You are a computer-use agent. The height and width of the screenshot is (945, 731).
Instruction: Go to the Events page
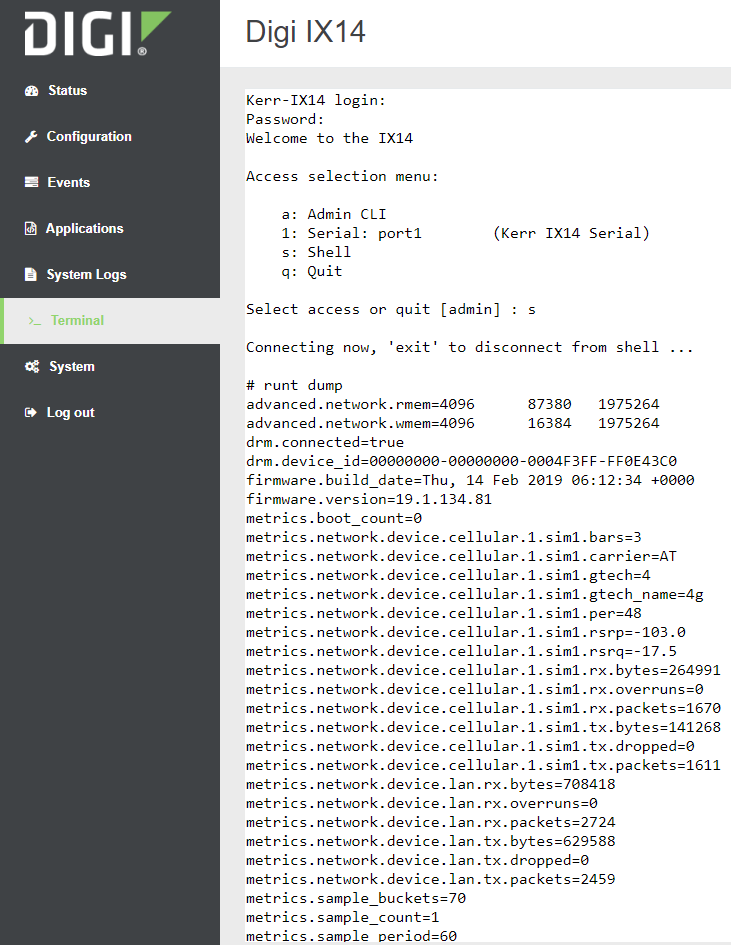(x=69, y=182)
